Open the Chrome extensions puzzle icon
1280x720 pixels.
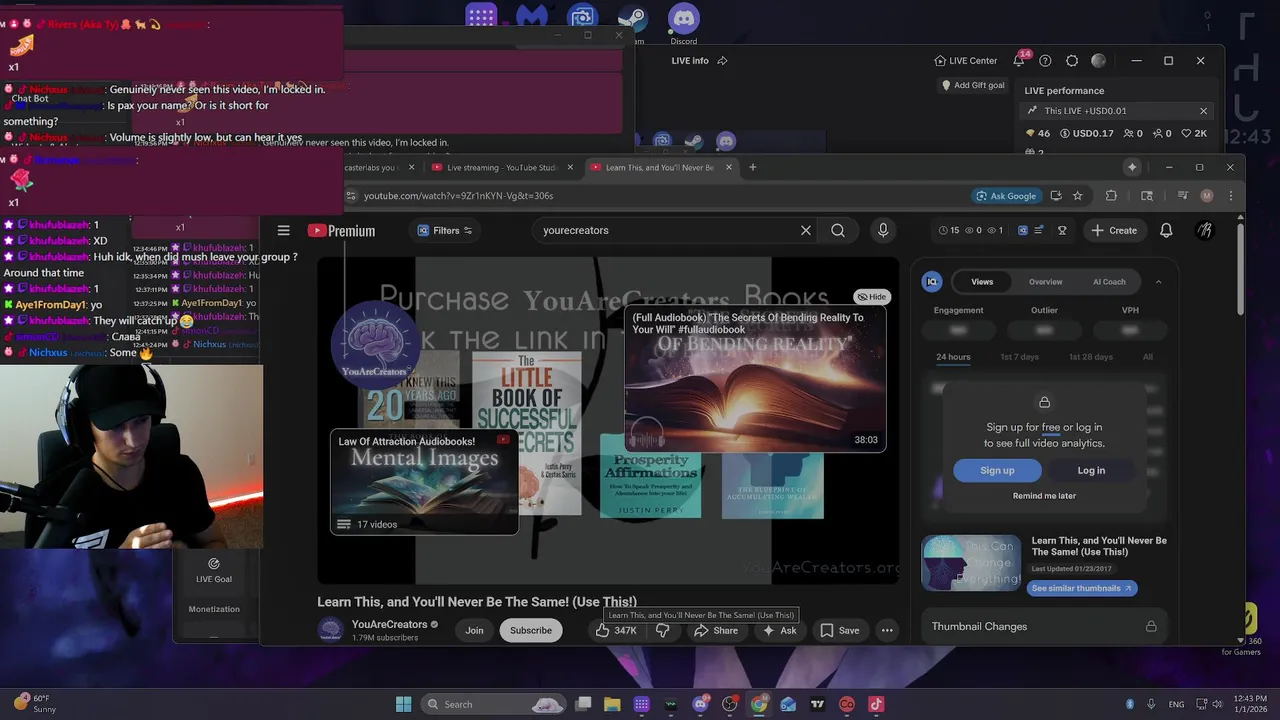tap(1111, 196)
